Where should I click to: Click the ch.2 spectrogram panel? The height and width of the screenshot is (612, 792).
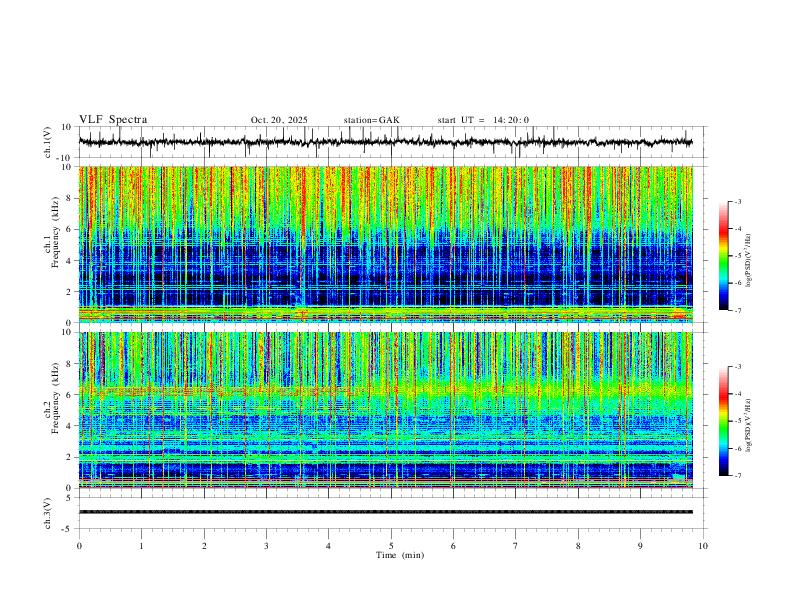386,410
